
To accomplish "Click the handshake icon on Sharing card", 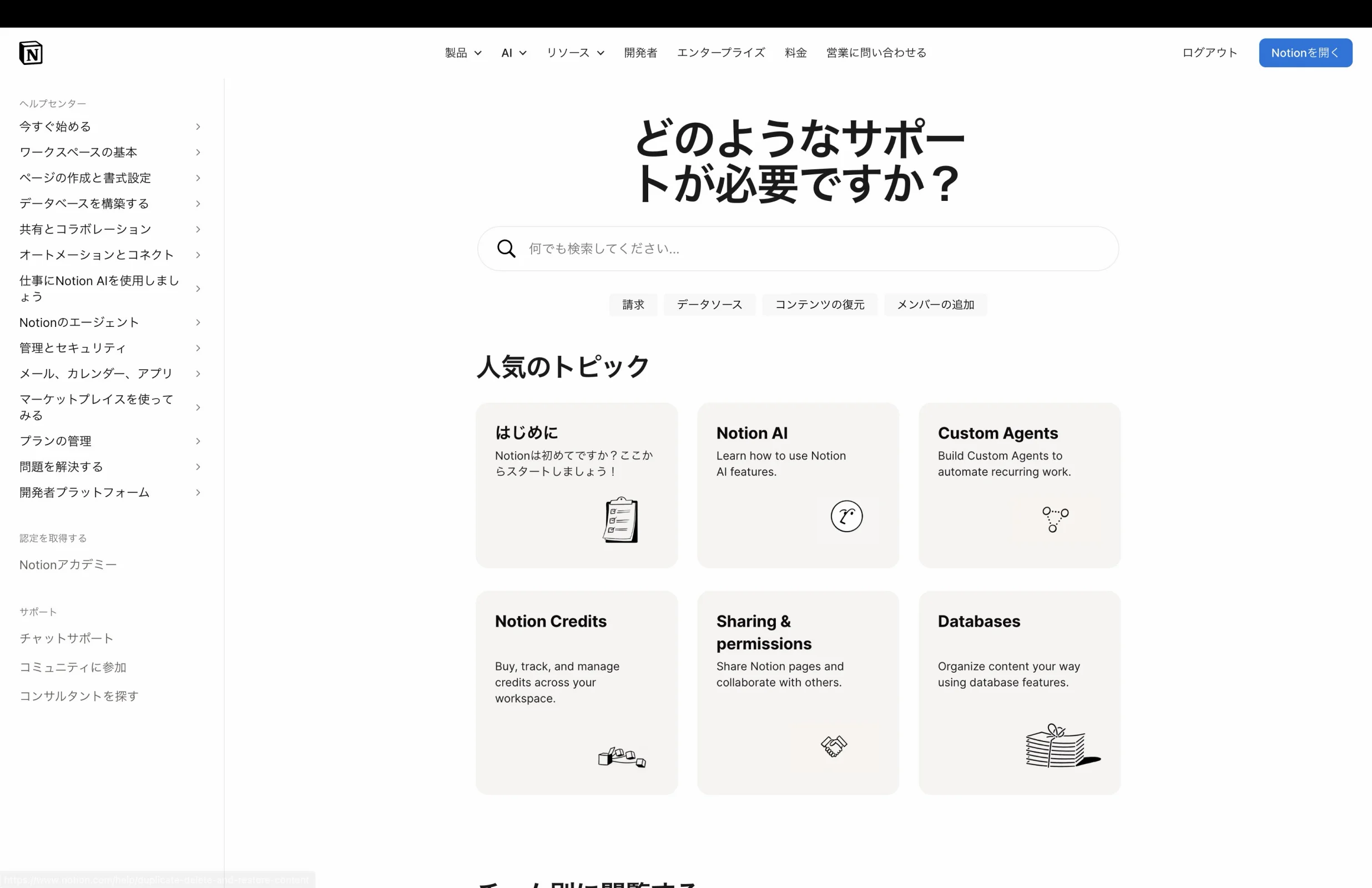I will coord(834,745).
